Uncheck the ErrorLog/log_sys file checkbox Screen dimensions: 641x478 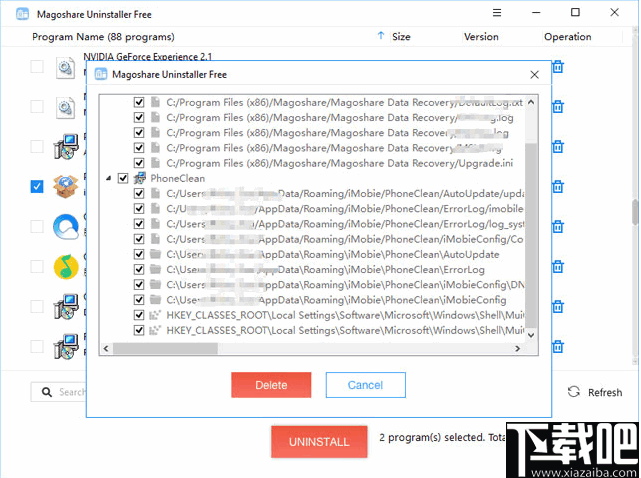[139, 224]
